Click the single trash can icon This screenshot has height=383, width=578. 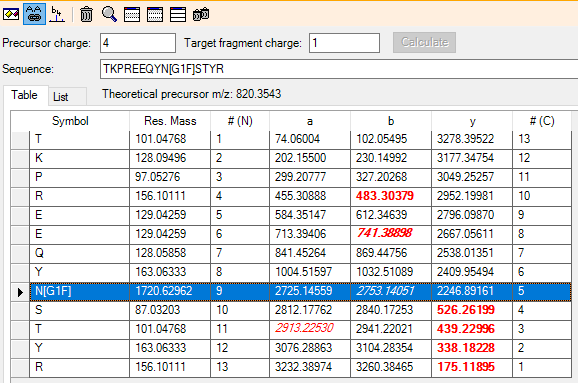click(86, 14)
